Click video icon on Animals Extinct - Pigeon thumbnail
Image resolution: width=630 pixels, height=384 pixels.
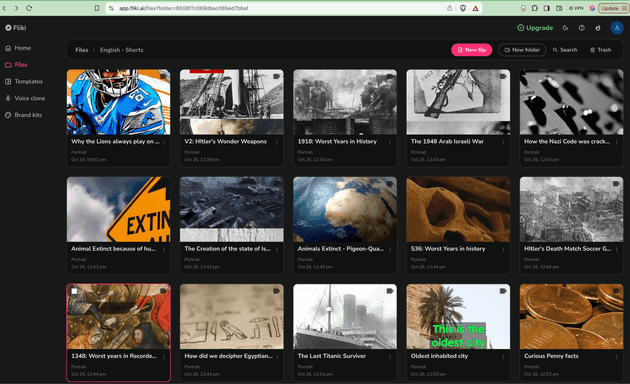pos(390,183)
